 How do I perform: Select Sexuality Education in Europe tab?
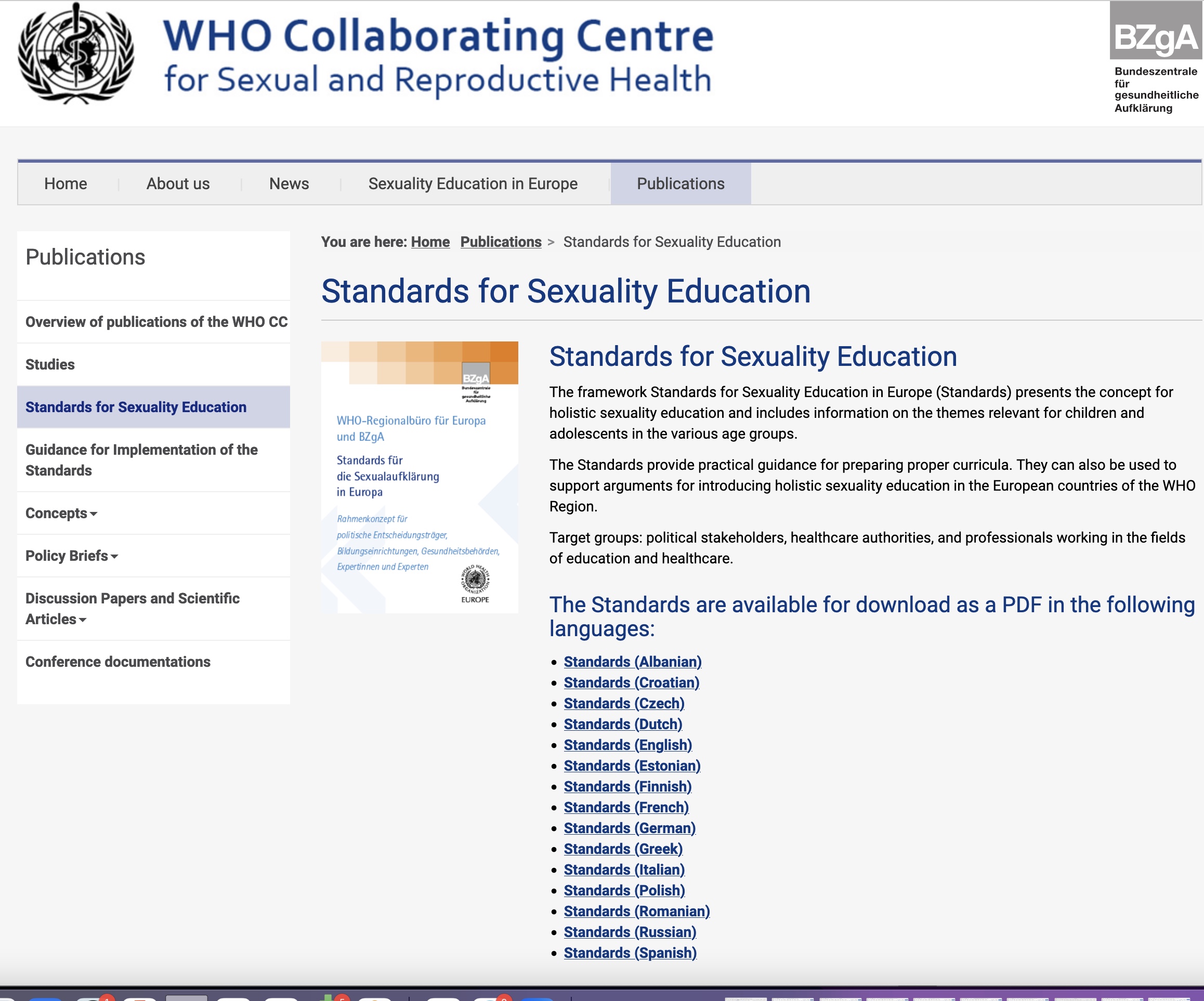(x=473, y=183)
